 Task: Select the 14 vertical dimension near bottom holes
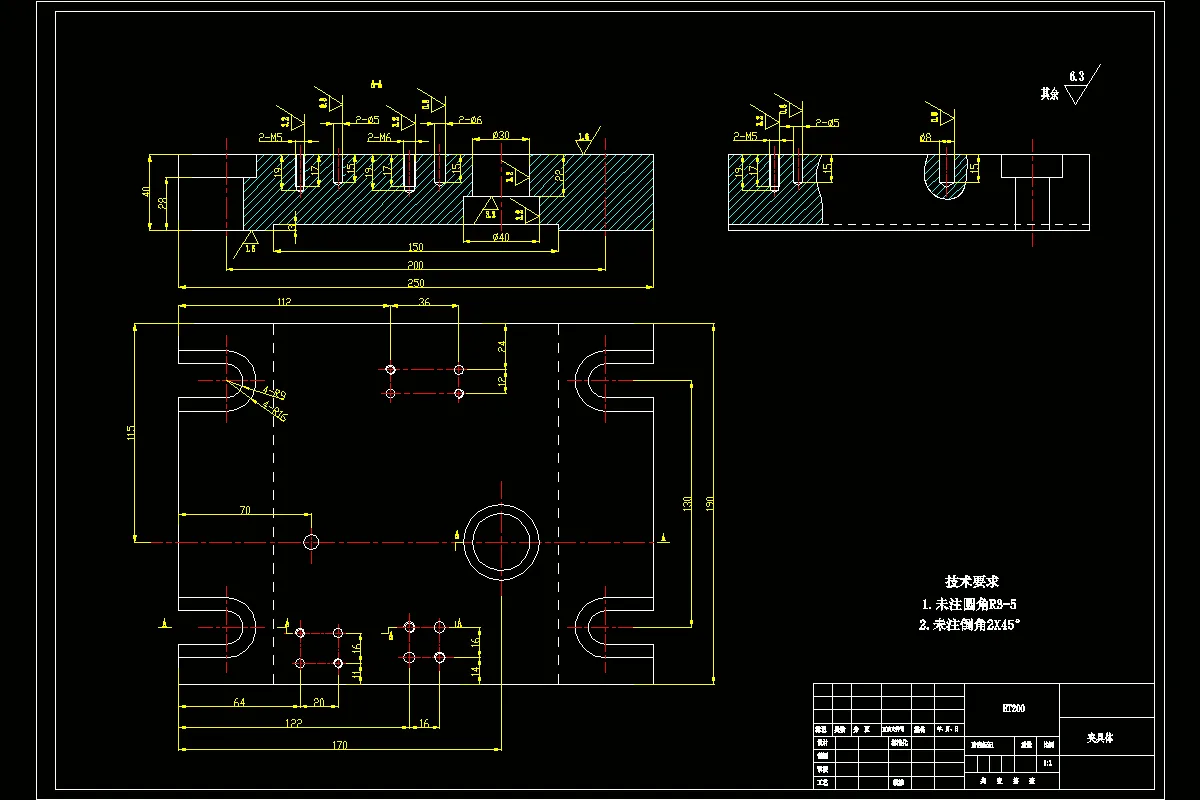[x=474, y=673]
